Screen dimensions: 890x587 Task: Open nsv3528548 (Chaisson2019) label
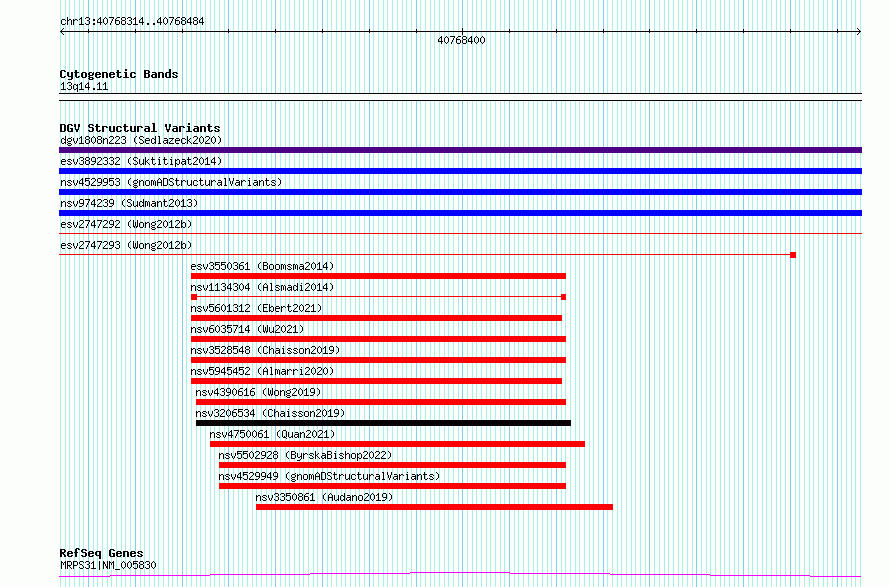(265, 350)
